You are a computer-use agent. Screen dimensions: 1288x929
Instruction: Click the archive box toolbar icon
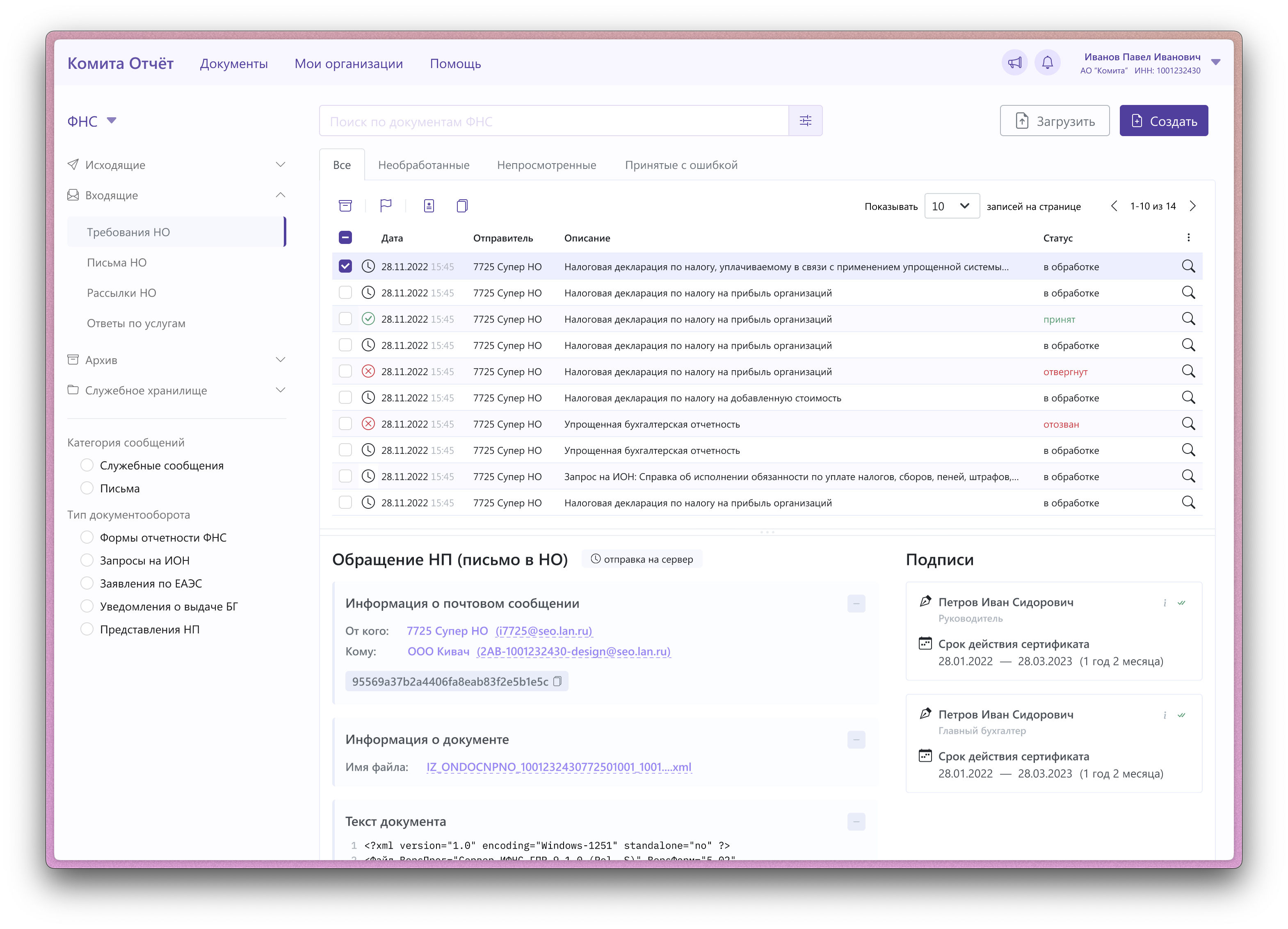[x=345, y=205]
